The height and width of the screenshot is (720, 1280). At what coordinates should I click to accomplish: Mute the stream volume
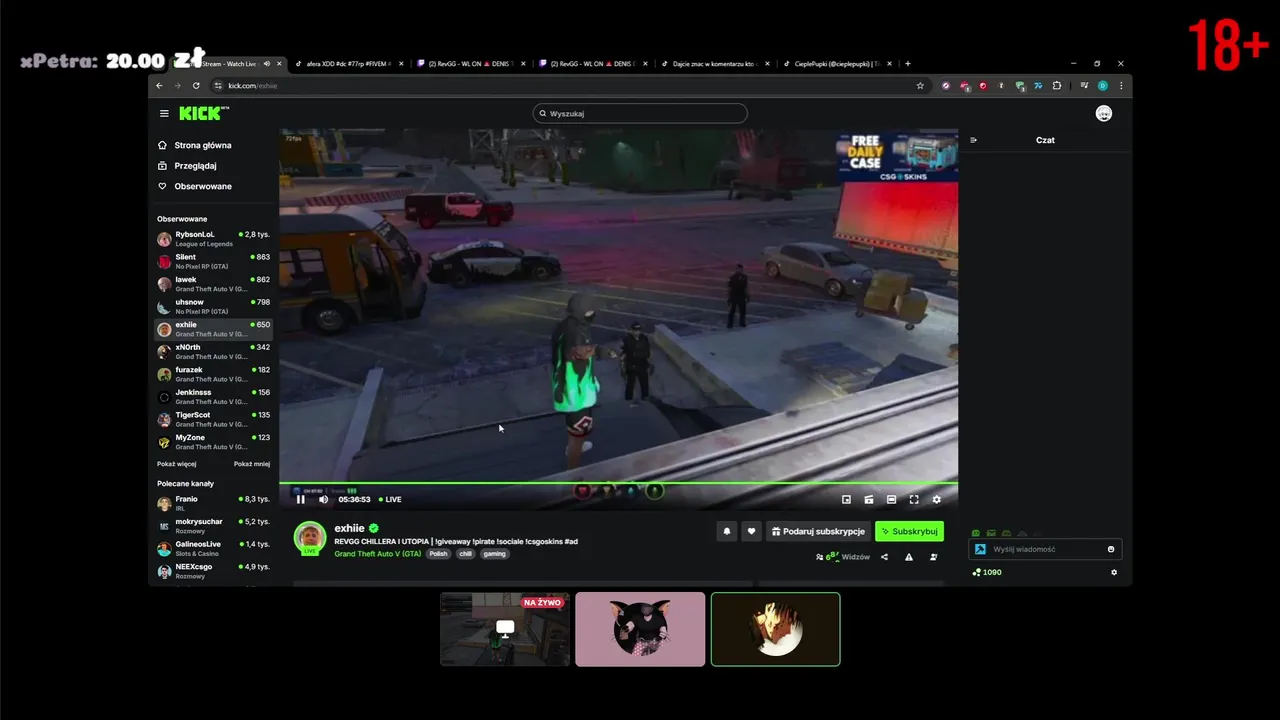323,499
